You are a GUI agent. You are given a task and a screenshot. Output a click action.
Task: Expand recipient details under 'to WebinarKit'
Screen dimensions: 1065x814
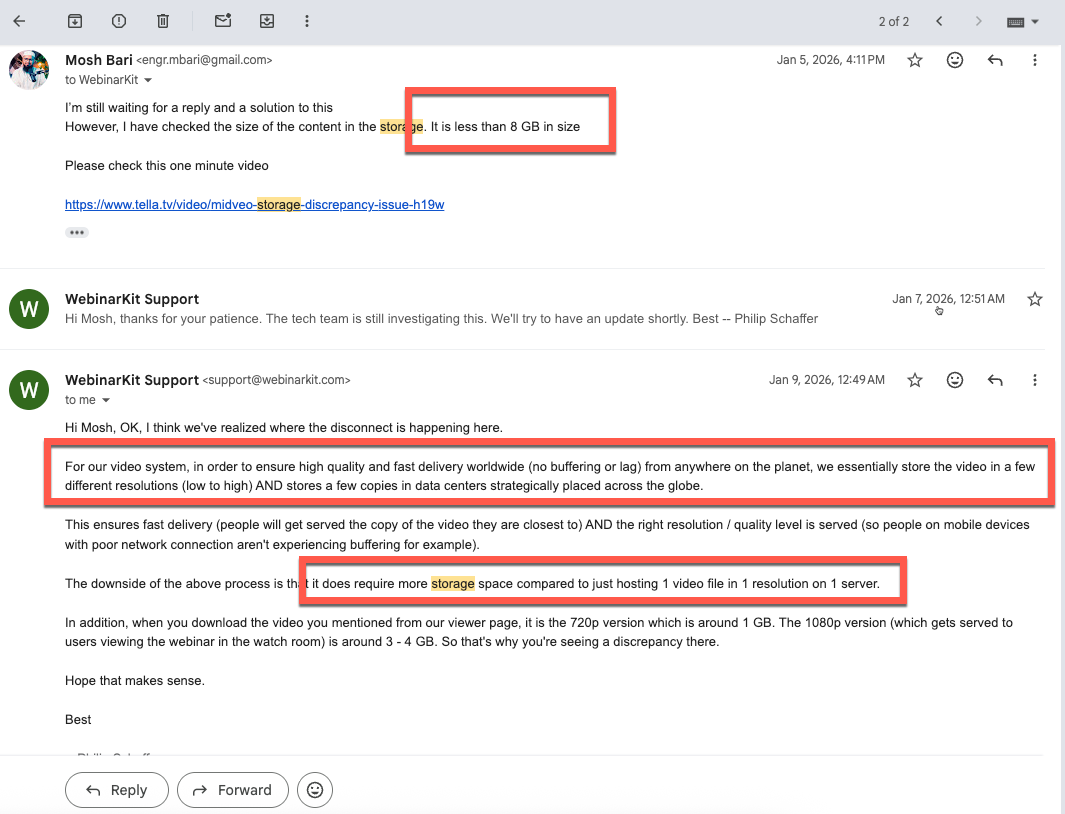point(148,79)
